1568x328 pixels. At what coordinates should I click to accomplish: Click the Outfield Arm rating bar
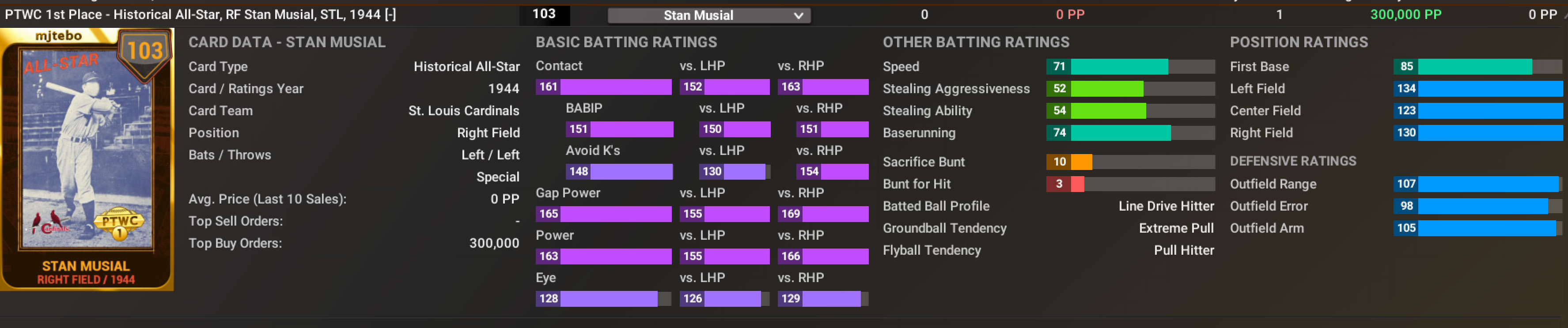(x=1477, y=228)
